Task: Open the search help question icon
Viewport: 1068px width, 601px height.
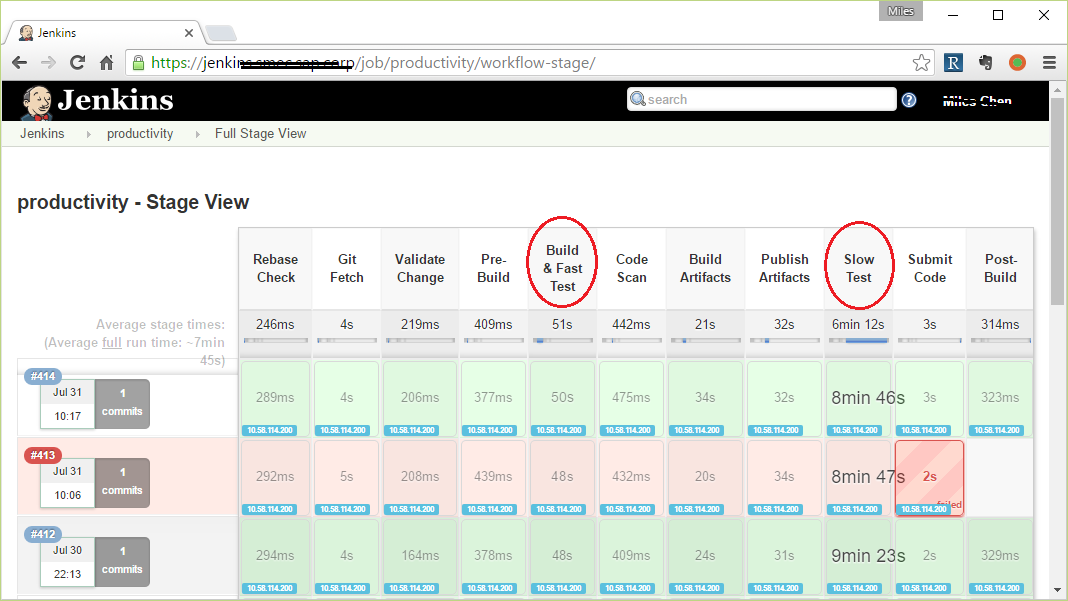Action: 909,100
